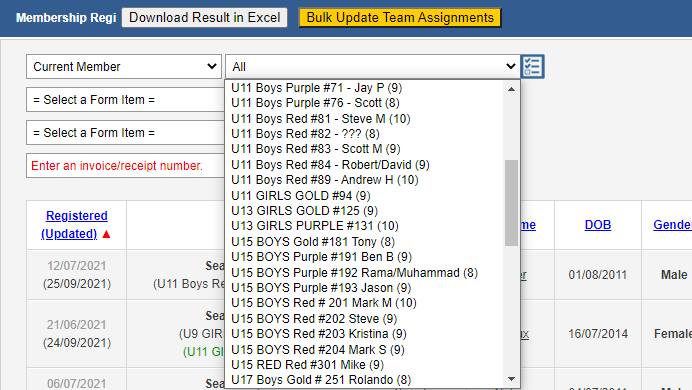Image resolution: width=692 pixels, height=390 pixels.
Task: Collapse the All team filter dropdown
Action: [x=372, y=67]
